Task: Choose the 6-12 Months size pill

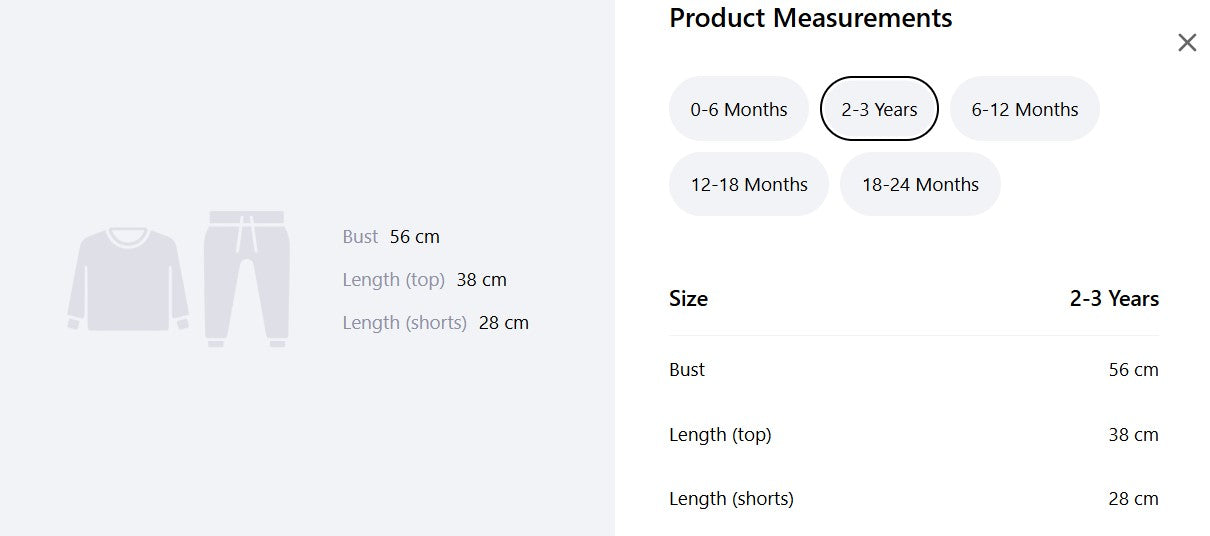Action: point(1025,109)
